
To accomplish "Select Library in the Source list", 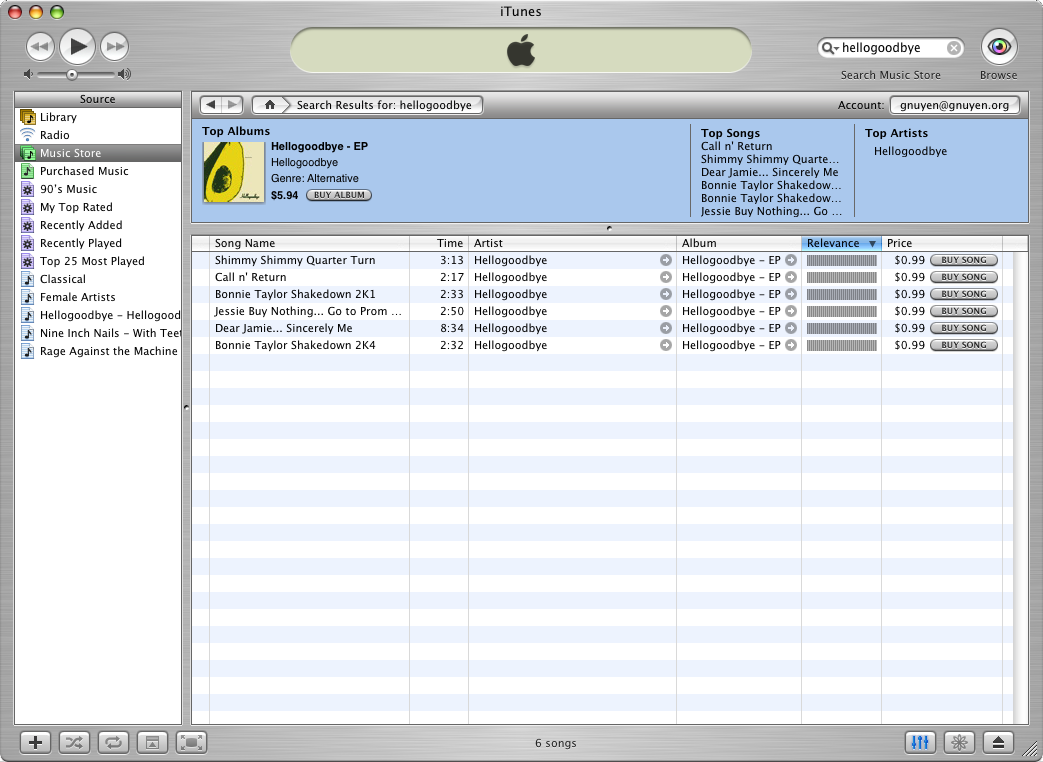I will pos(98,117).
